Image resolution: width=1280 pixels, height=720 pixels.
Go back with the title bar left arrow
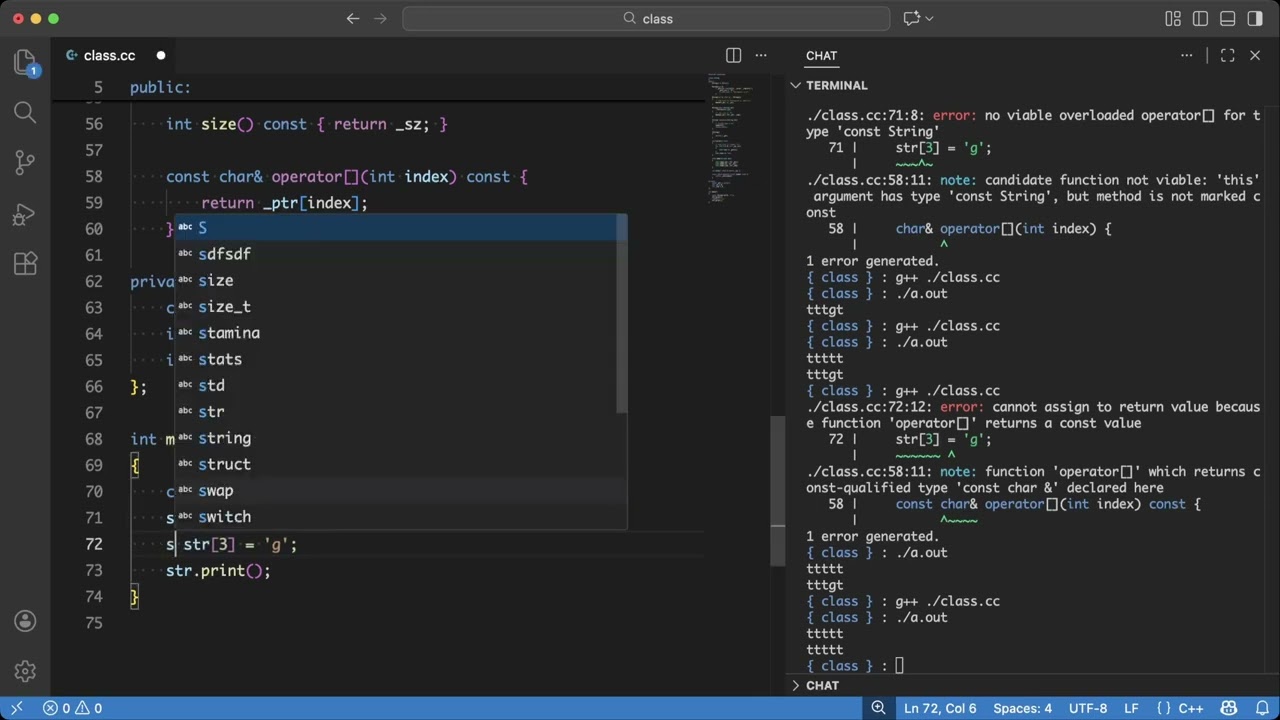pyautogui.click(x=352, y=18)
